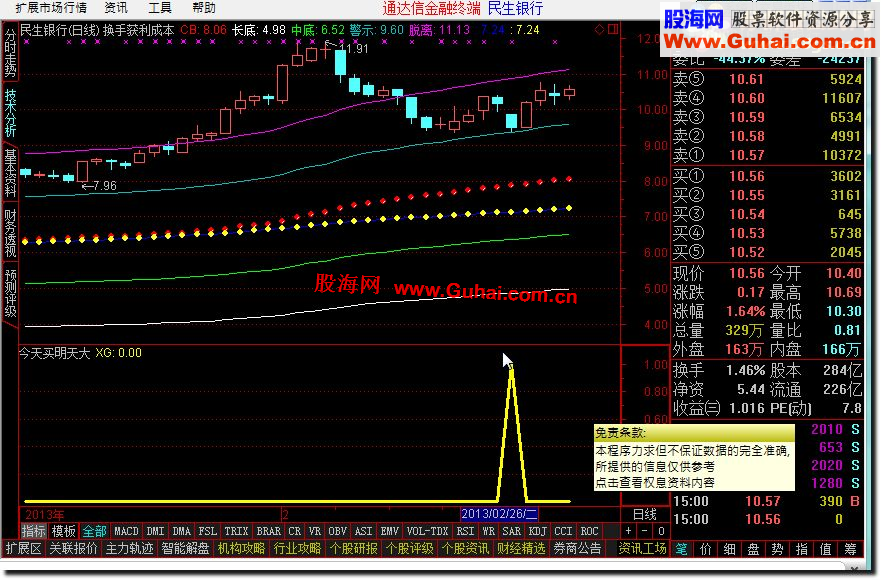Switch indicator to ROC
882x580 pixels.
coord(589,531)
